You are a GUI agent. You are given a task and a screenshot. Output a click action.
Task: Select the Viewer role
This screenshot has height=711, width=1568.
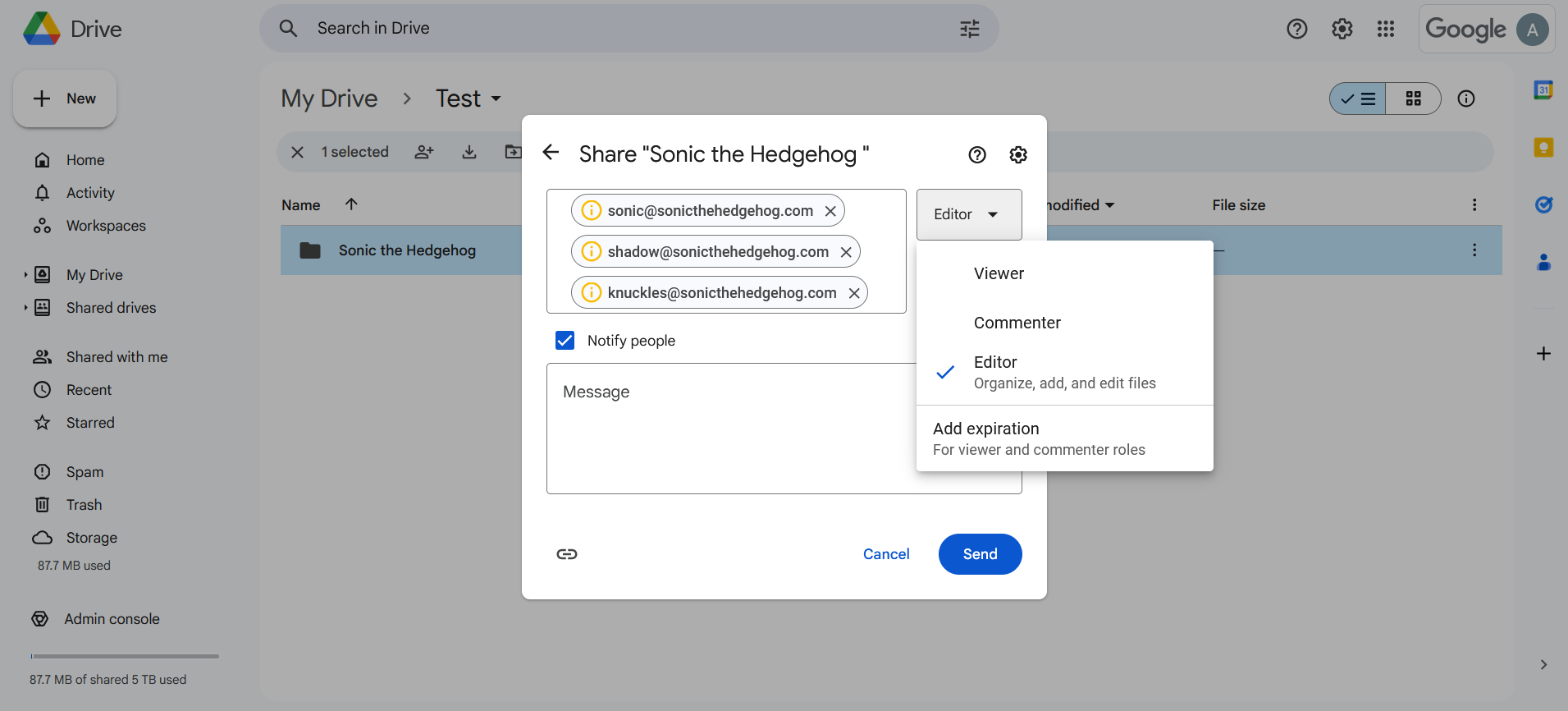click(x=1065, y=273)
